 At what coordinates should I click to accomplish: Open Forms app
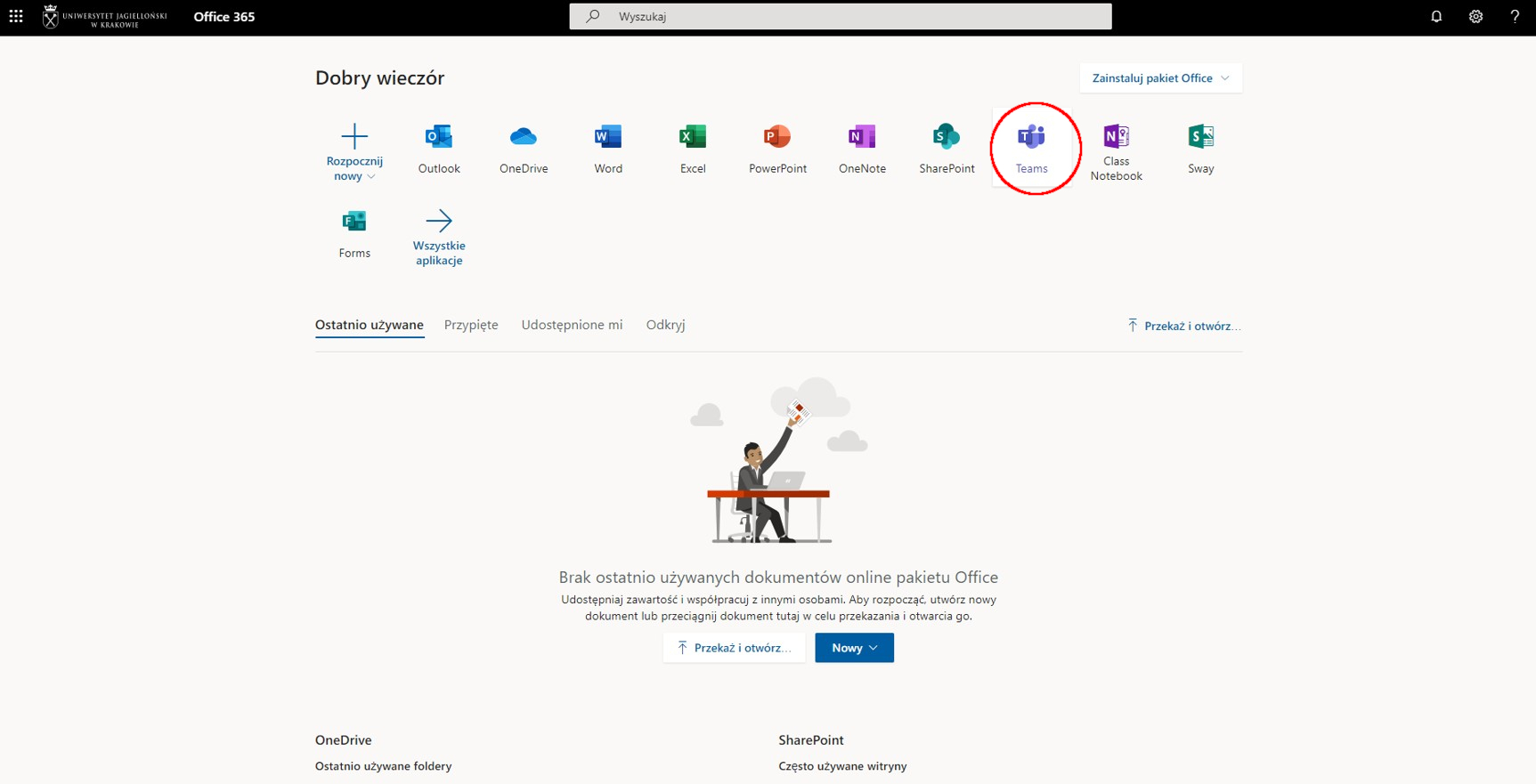coord(354,233)
